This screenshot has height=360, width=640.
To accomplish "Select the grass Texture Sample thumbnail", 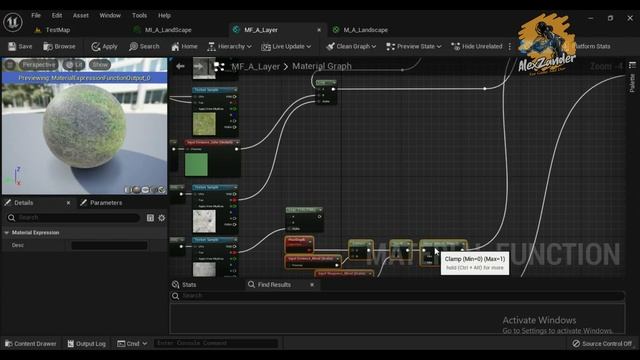I will pyautogui.click(x=204, y=124).
